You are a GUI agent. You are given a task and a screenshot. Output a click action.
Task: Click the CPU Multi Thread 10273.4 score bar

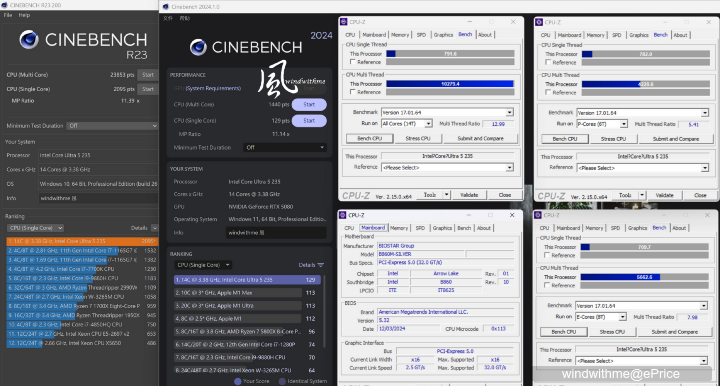click(x=450, y=84)
